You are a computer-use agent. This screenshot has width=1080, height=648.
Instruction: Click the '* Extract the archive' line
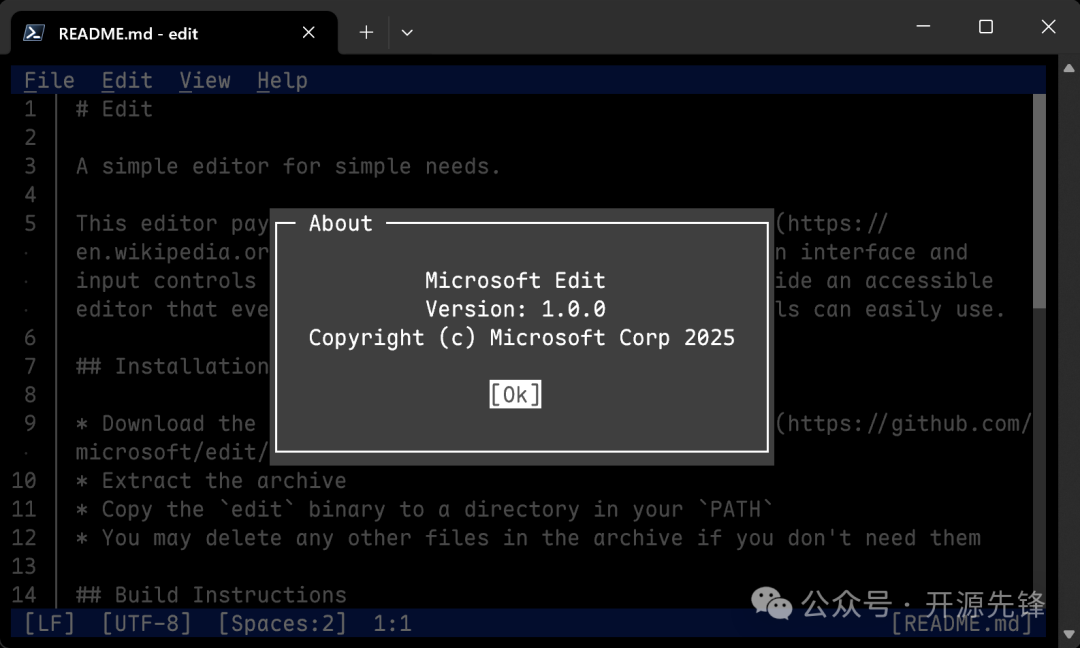pos(211,480)
